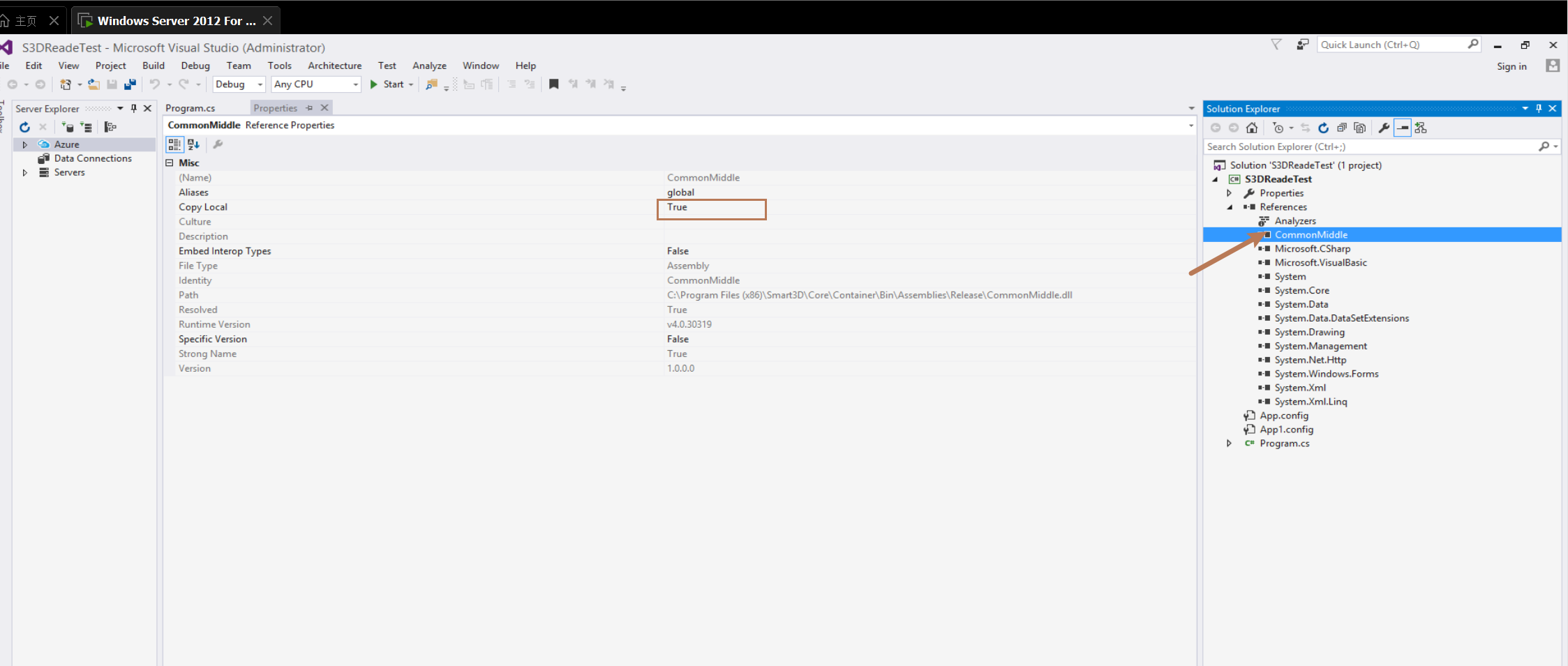Click the Server Explorer services tree icon
Viewport: 1568px width, 666px height.
110,127
